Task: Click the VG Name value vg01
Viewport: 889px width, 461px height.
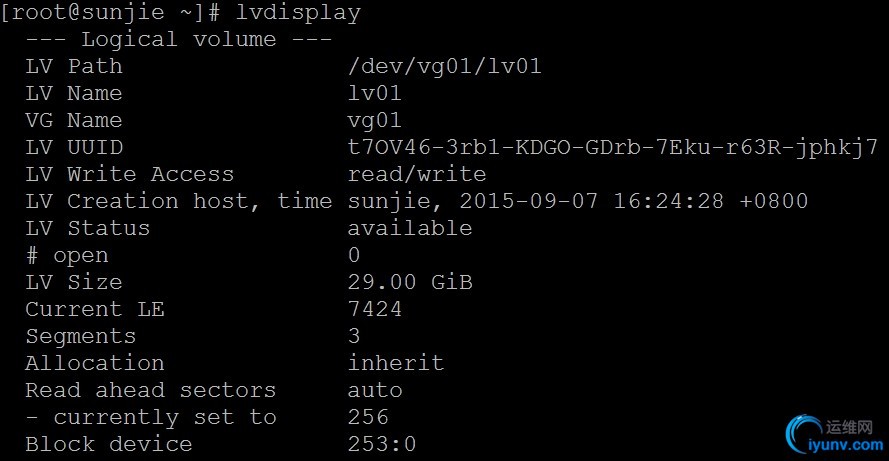Action: (375, 121)
